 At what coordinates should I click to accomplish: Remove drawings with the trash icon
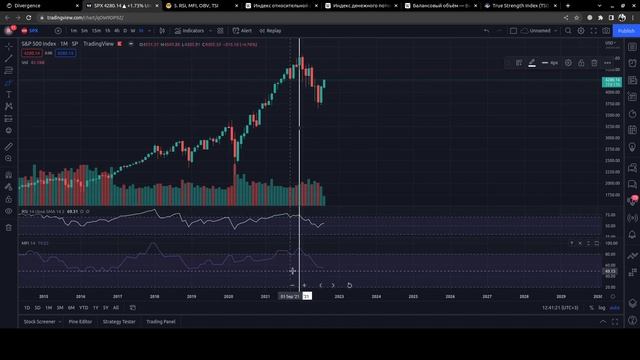9,227
